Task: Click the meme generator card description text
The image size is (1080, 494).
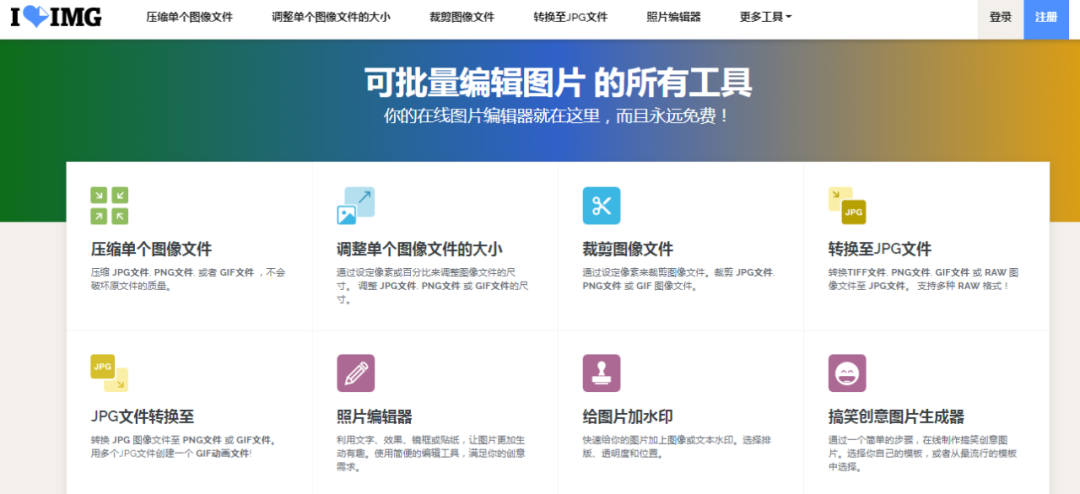Action: click(922, 453)
